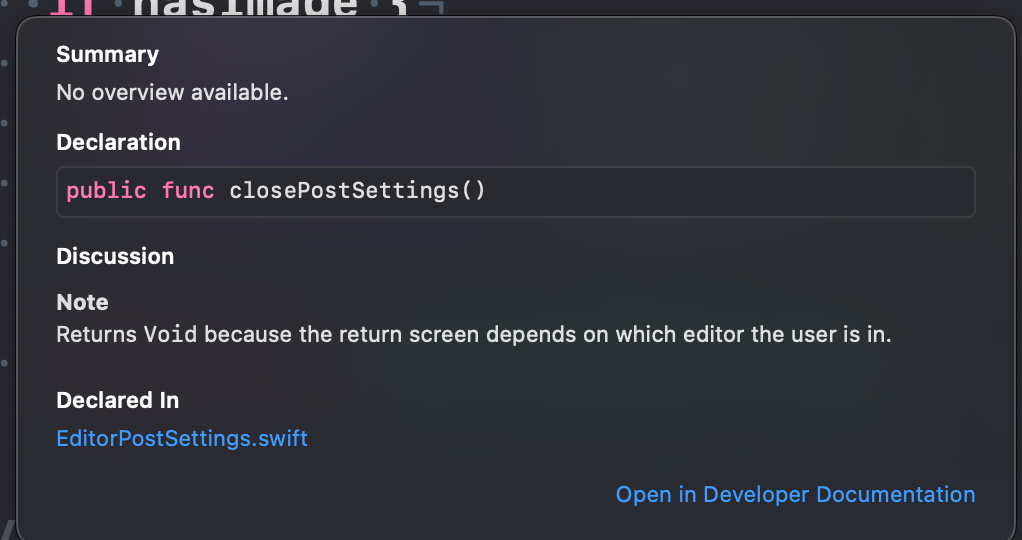Image resolution: width=1022 pixels, height=540 pixels.
Task: Click the 'No overview available.' text
Action: tap(172, 92)
